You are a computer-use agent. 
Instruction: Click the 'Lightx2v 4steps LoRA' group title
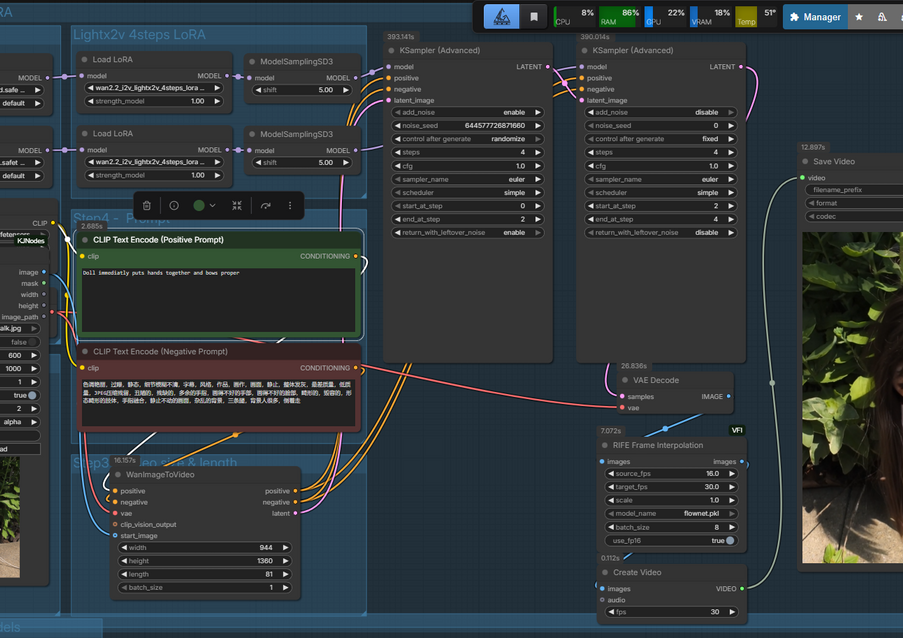coord(139,35)
